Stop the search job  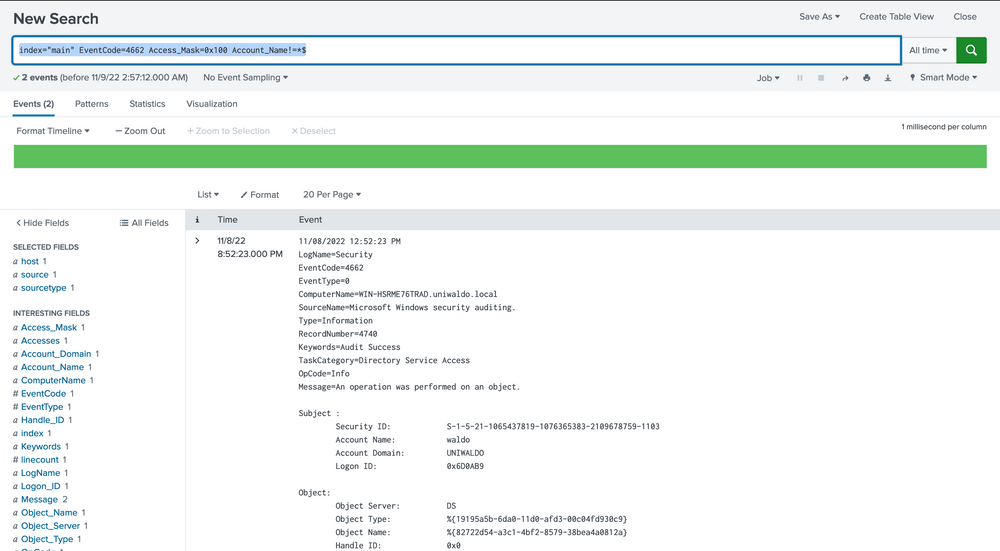point(821,78)
